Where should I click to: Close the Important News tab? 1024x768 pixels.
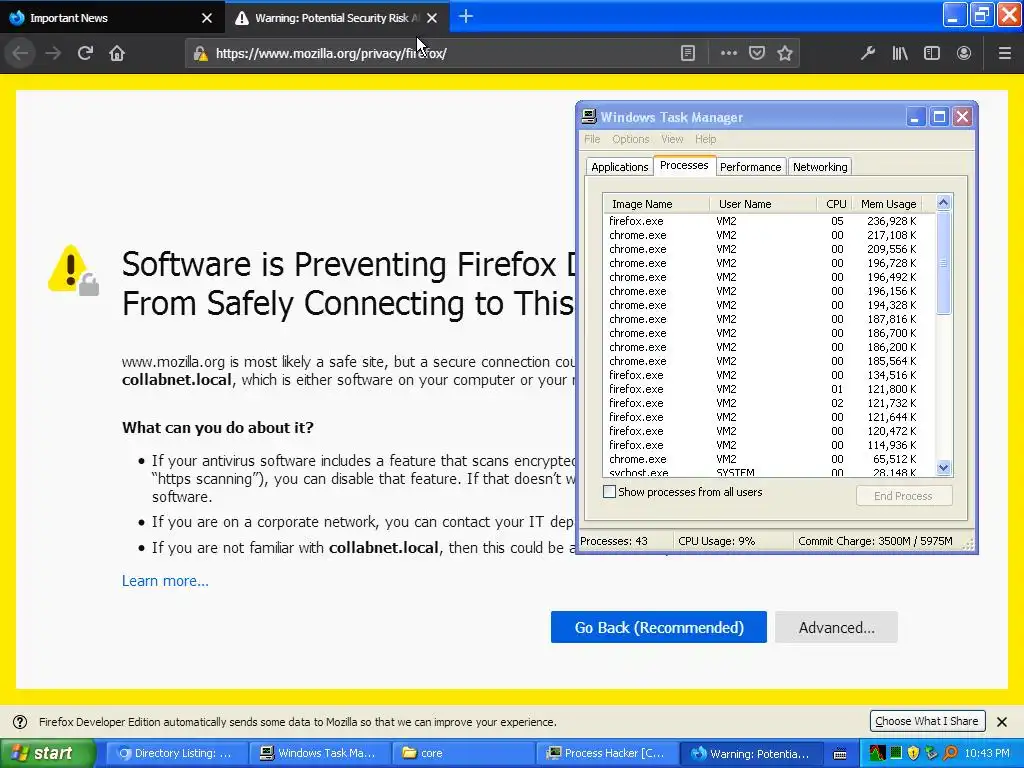[207, 18]
